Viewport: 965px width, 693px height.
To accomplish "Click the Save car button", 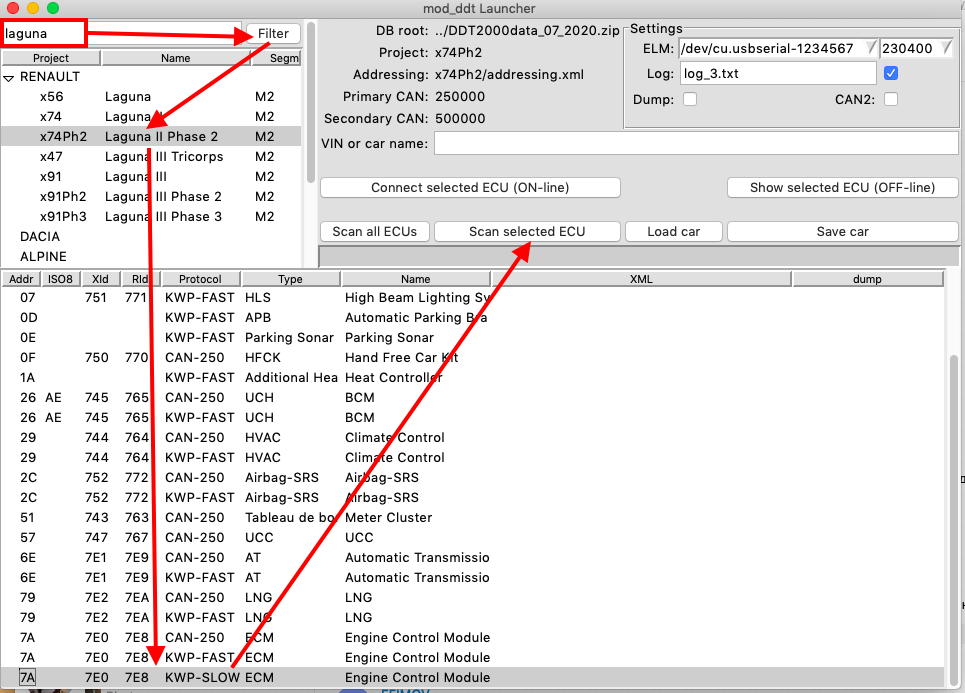I will point(842,231).
